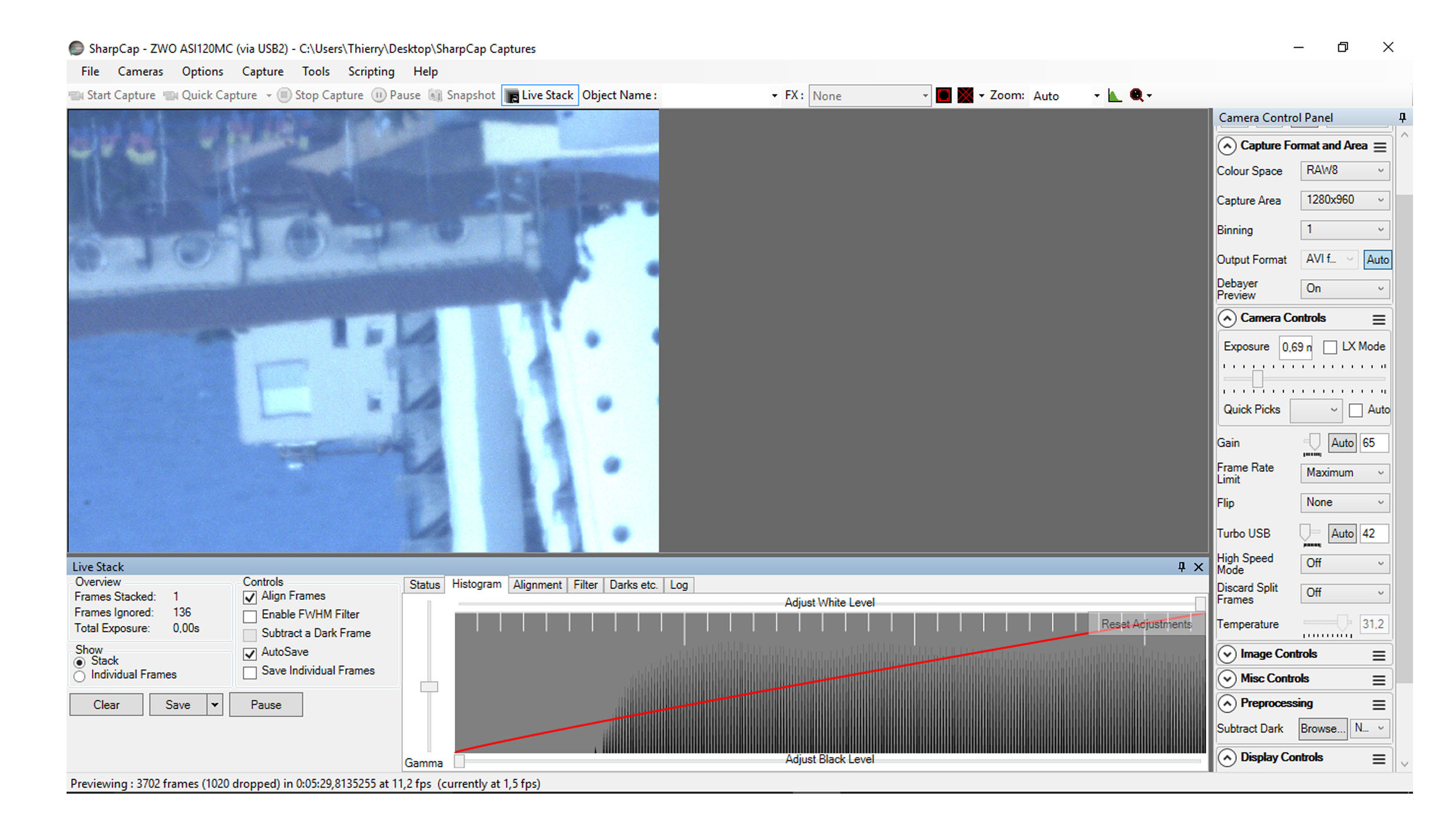Select the Individual Frames radio button
The height and width of the screenshot is (829, 1456).
[x=80, y=677]
